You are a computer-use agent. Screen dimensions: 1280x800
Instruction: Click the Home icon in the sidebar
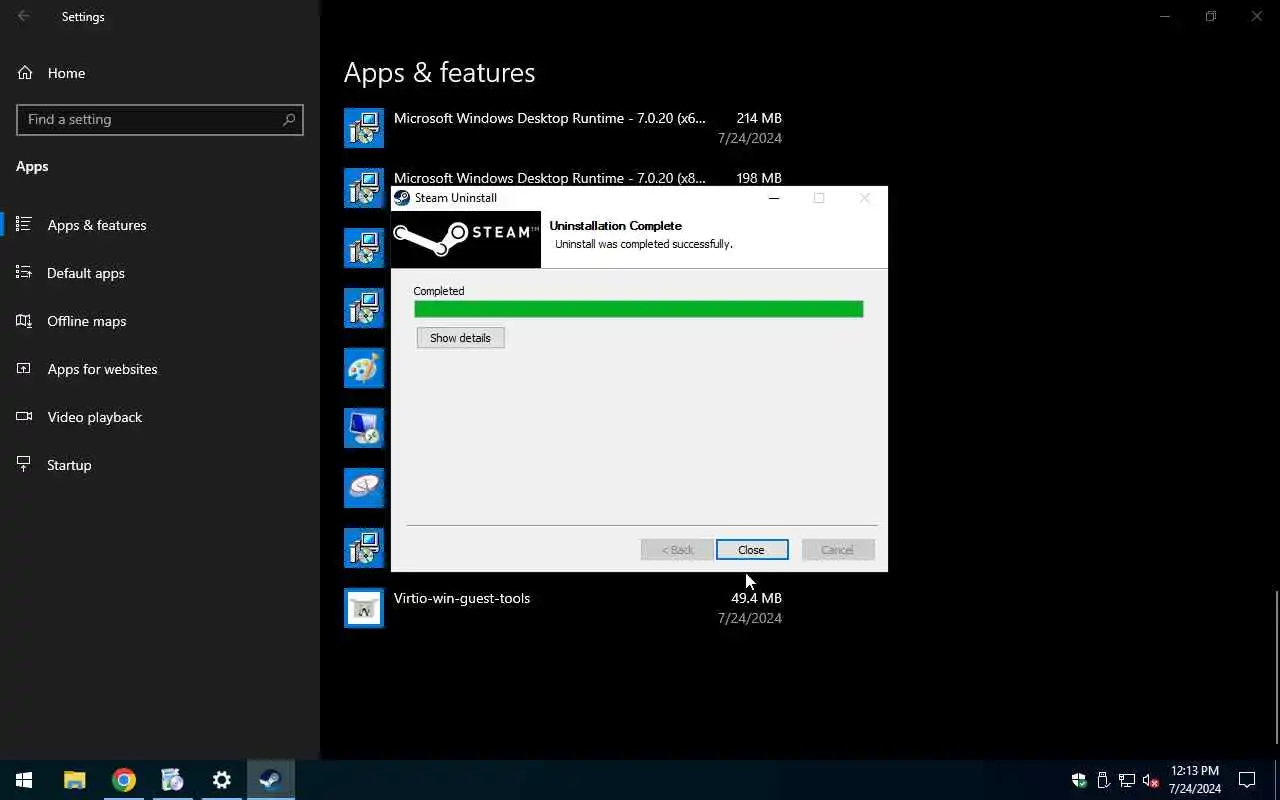click(25, 73)
